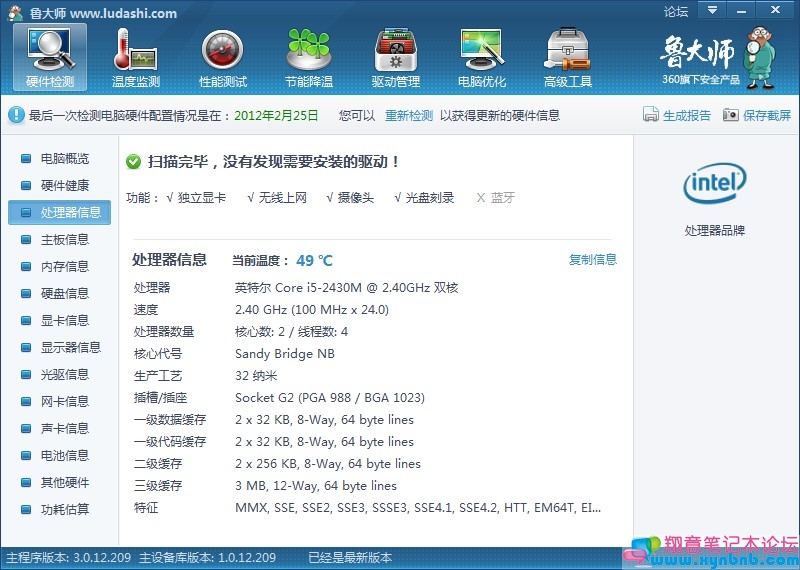Open title bar dropdown menu arrow

712,11
